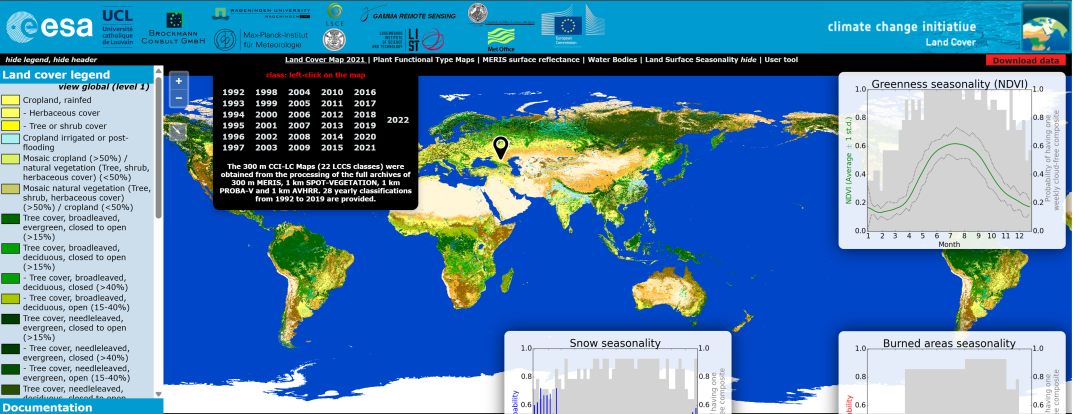Select the Land Surface Seasonality menu item

692,60
